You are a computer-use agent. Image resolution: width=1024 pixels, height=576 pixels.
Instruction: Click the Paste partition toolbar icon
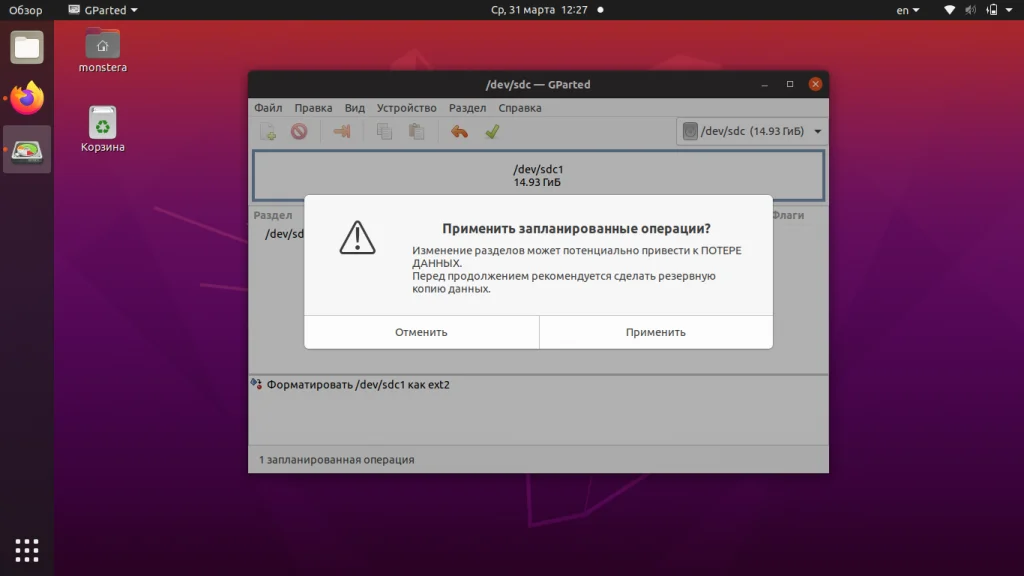pyautogui.click(x=416, y=130)
